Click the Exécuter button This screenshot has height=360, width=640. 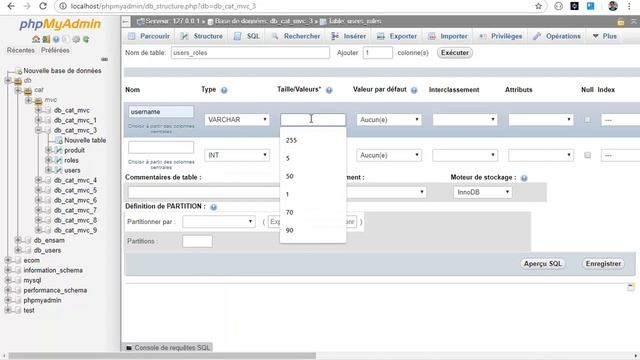[455, 53]
